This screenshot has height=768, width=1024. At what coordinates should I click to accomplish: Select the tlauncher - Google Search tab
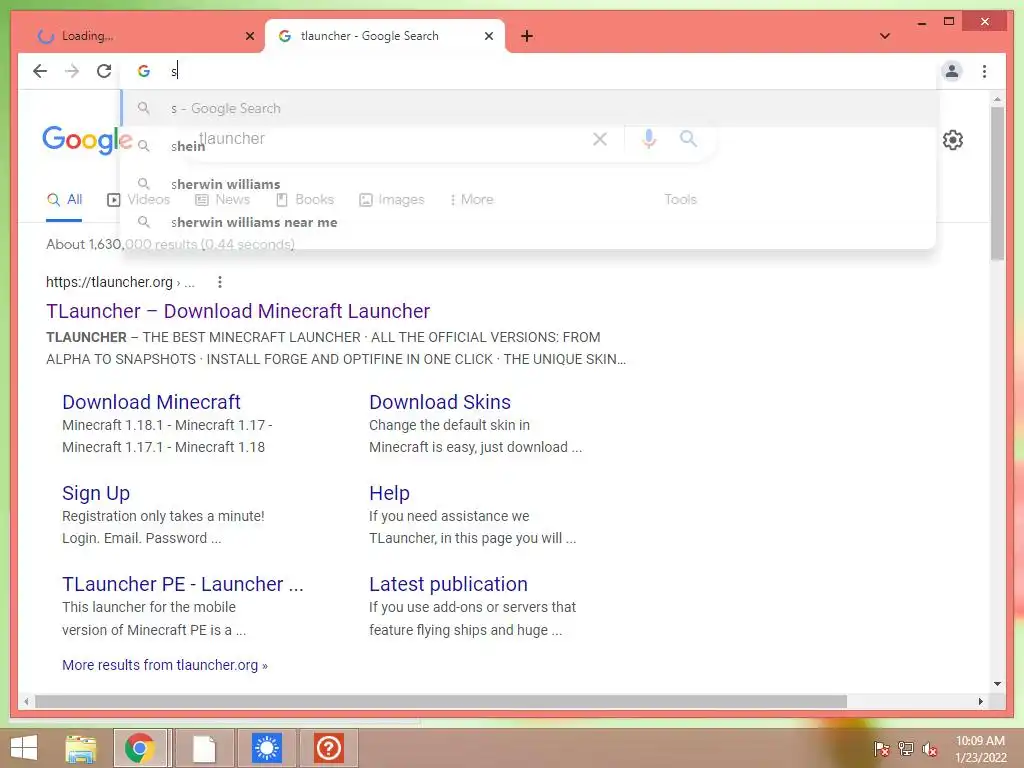click(384, 36)
